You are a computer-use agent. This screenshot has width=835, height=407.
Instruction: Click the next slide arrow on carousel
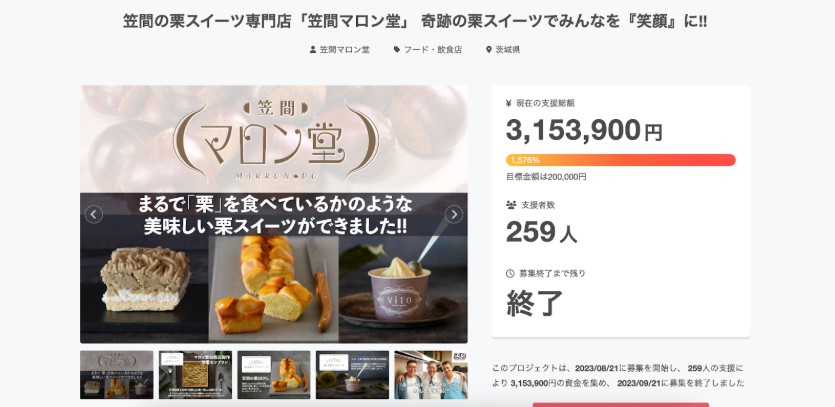pyautogui.click(x=454, y=215)
